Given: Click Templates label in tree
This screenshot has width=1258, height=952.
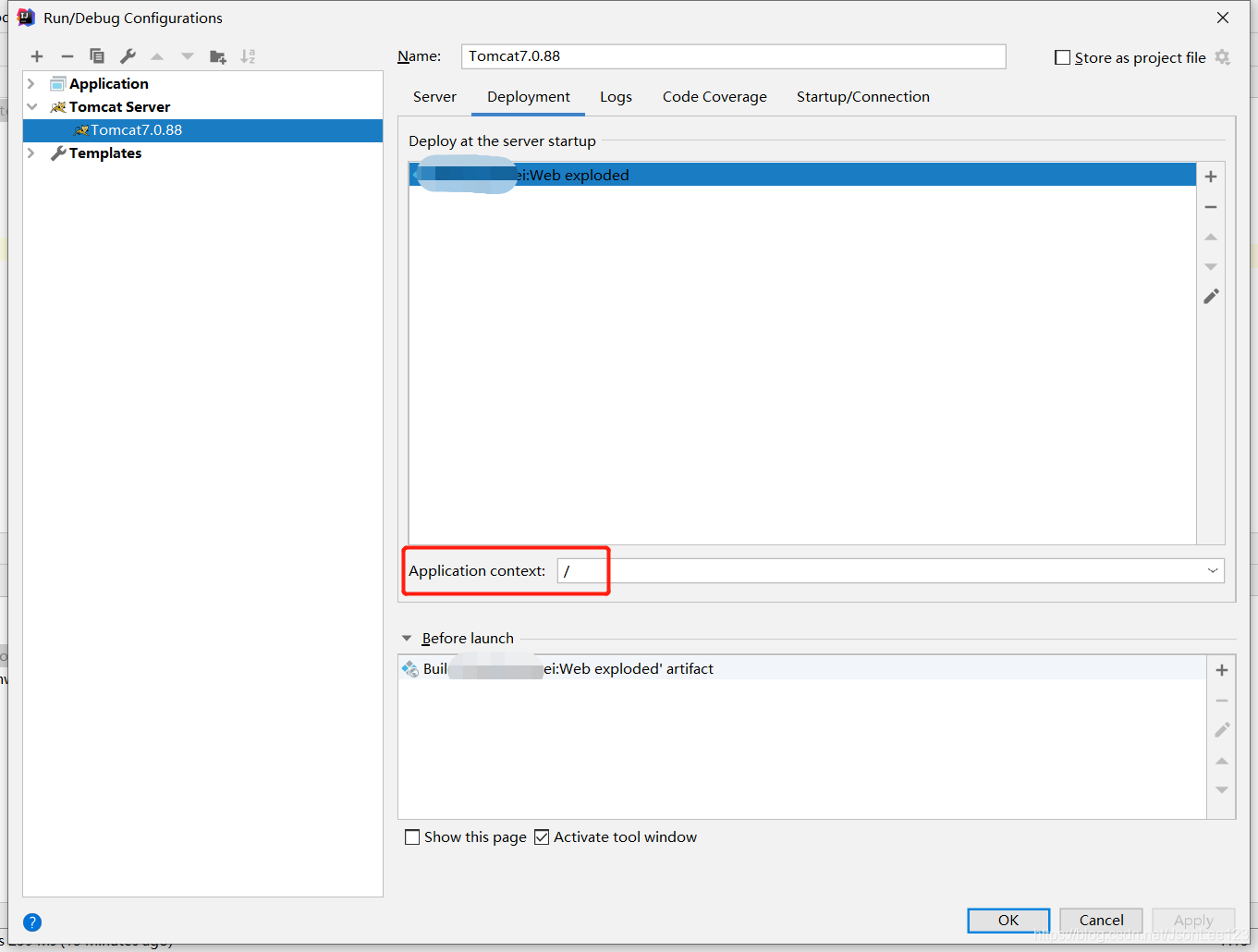Looking at the screenshot, I should point(105,153).
